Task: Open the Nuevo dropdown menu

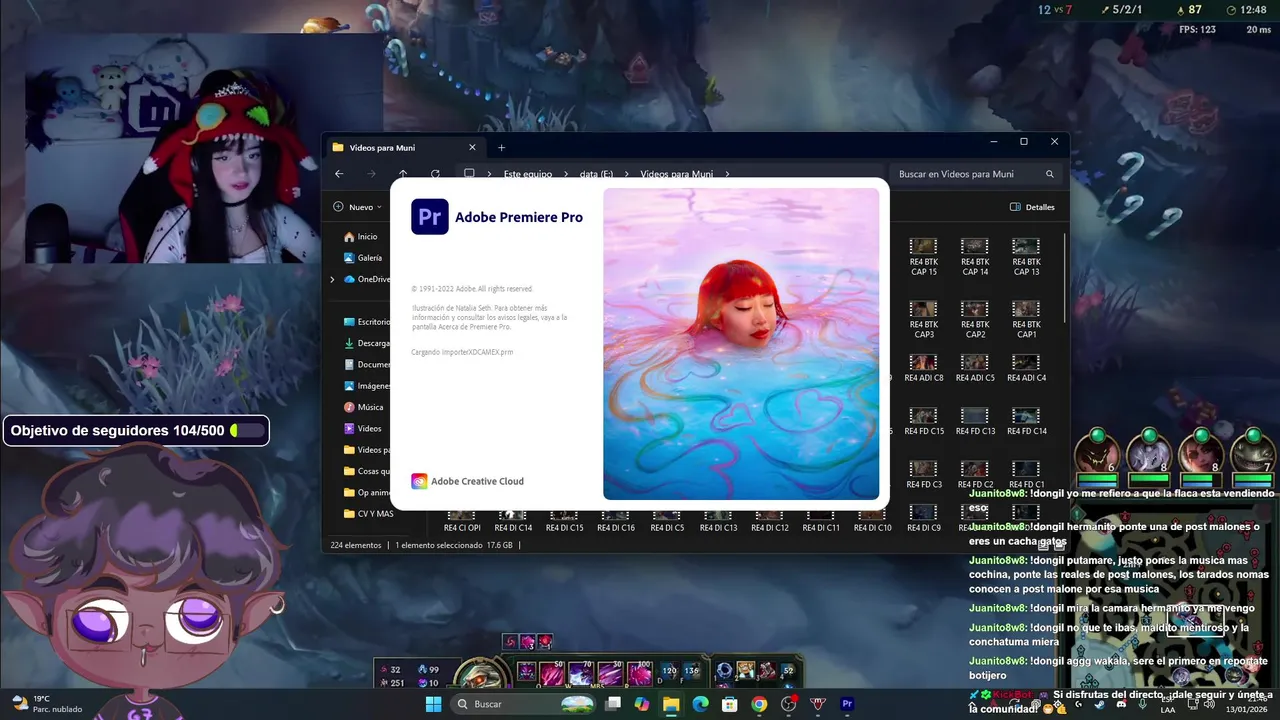Action: click(x=359, y=207)
